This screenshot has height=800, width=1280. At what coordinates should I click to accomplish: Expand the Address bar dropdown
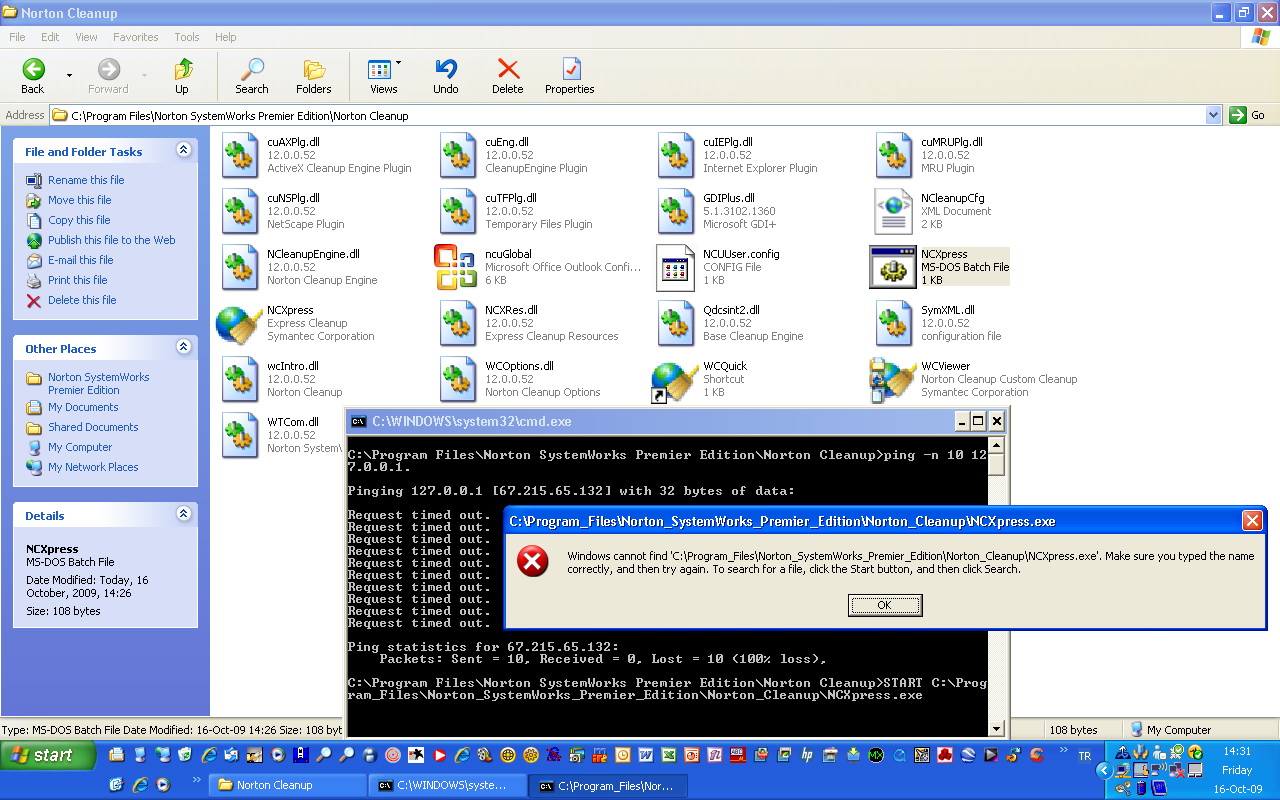point(1213,115)
